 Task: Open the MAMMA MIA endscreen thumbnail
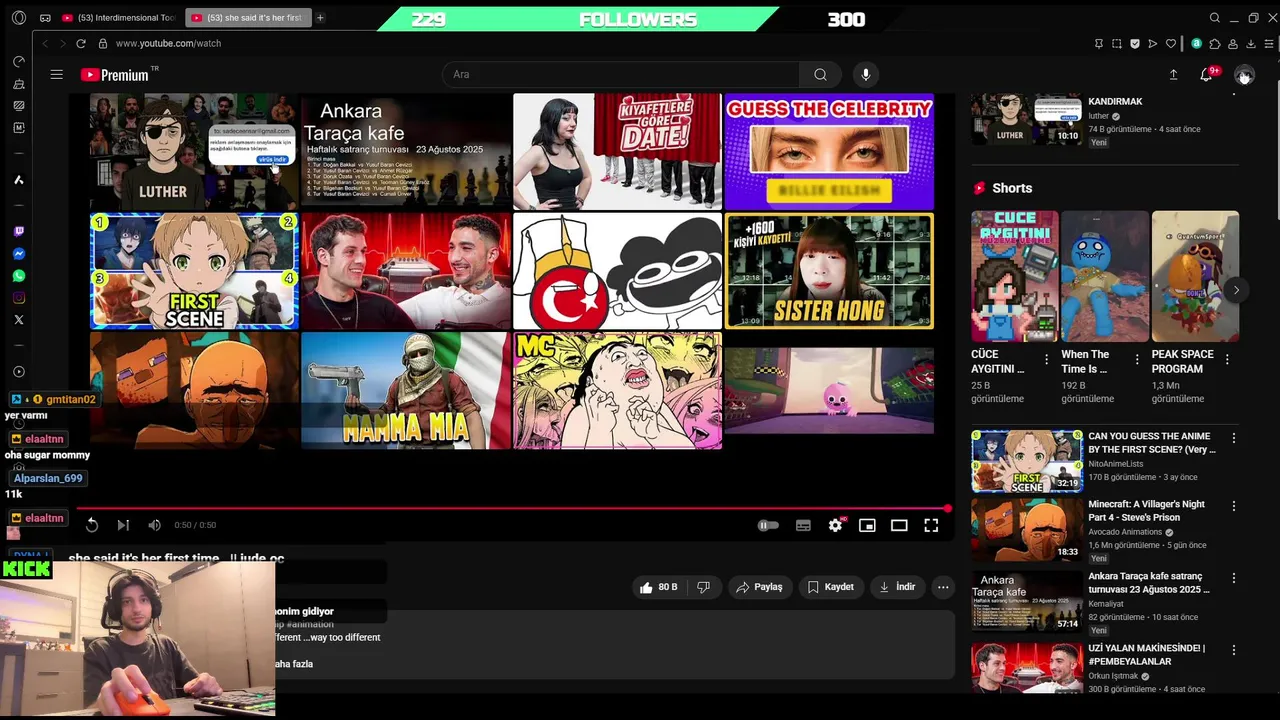[406, 390]
